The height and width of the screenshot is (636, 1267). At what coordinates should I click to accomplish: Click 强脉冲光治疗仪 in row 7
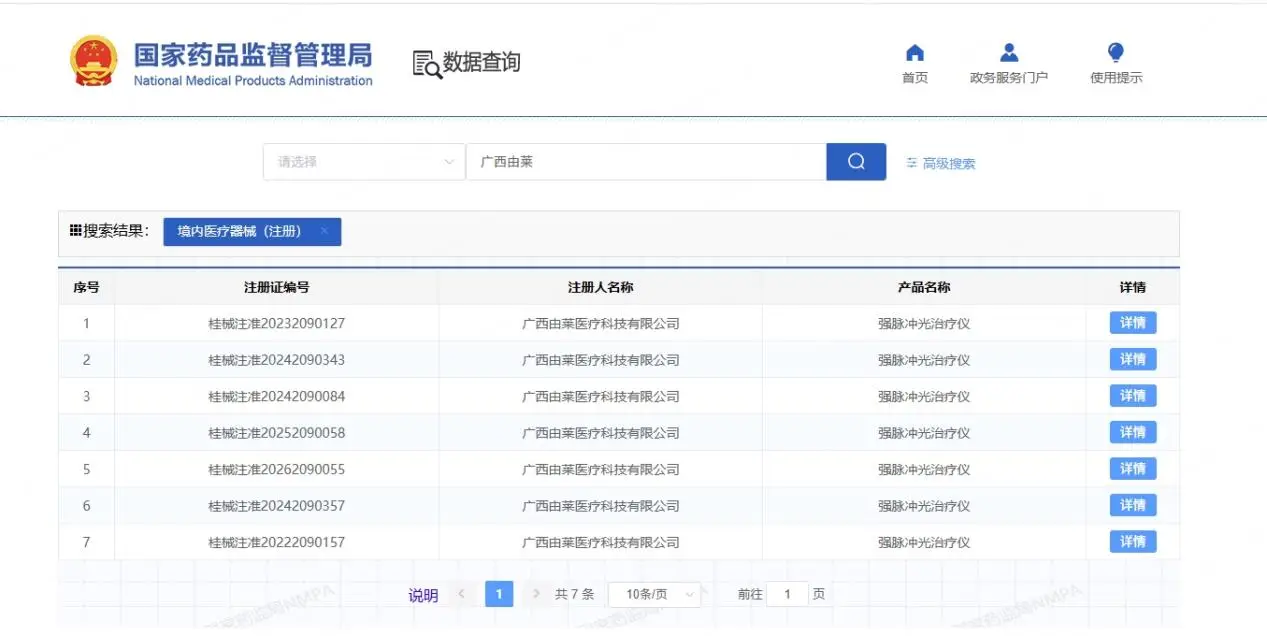tap(924, 543)
